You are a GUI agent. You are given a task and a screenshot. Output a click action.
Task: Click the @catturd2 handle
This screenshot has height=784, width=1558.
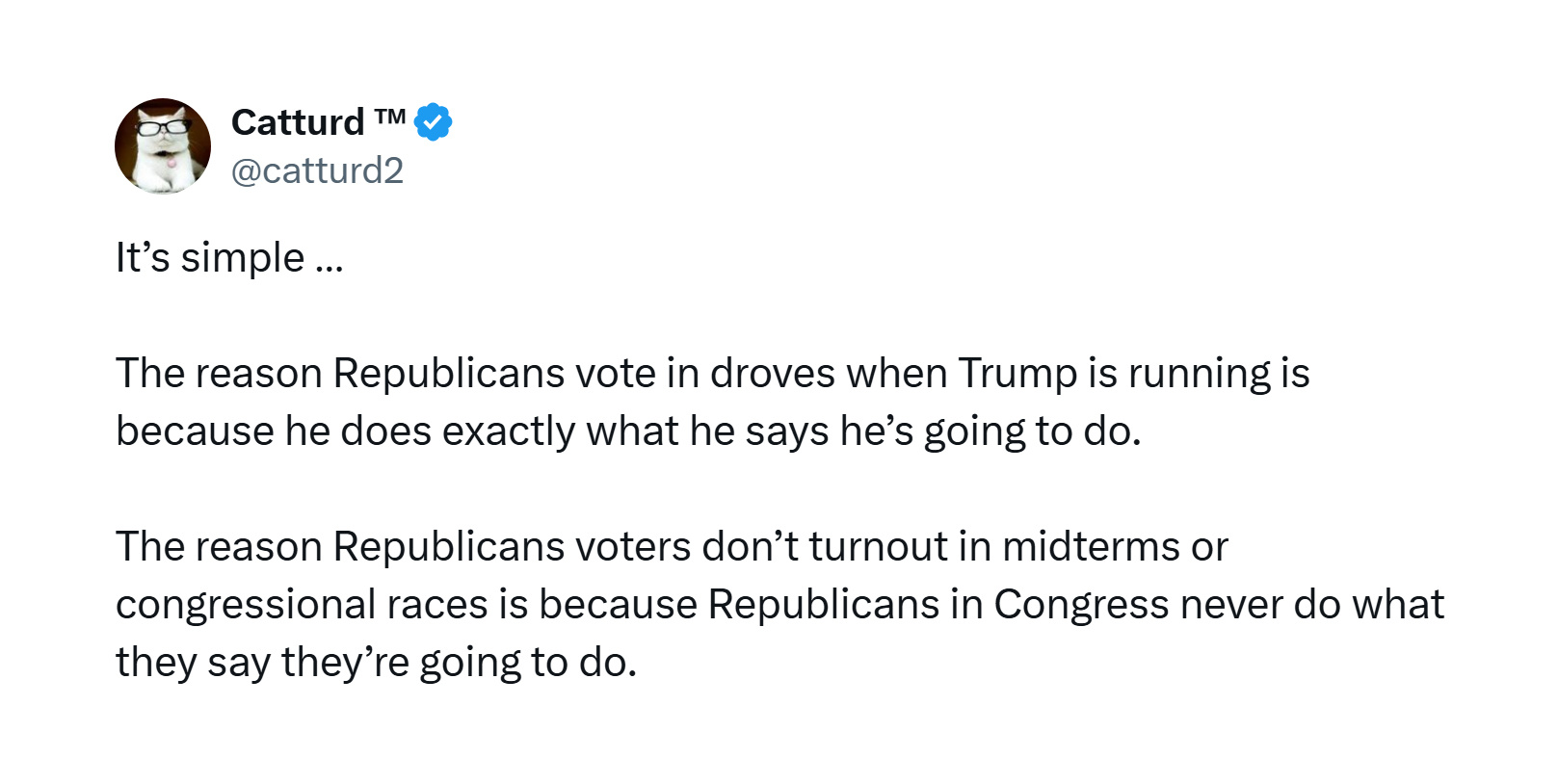tap(317, 170)
